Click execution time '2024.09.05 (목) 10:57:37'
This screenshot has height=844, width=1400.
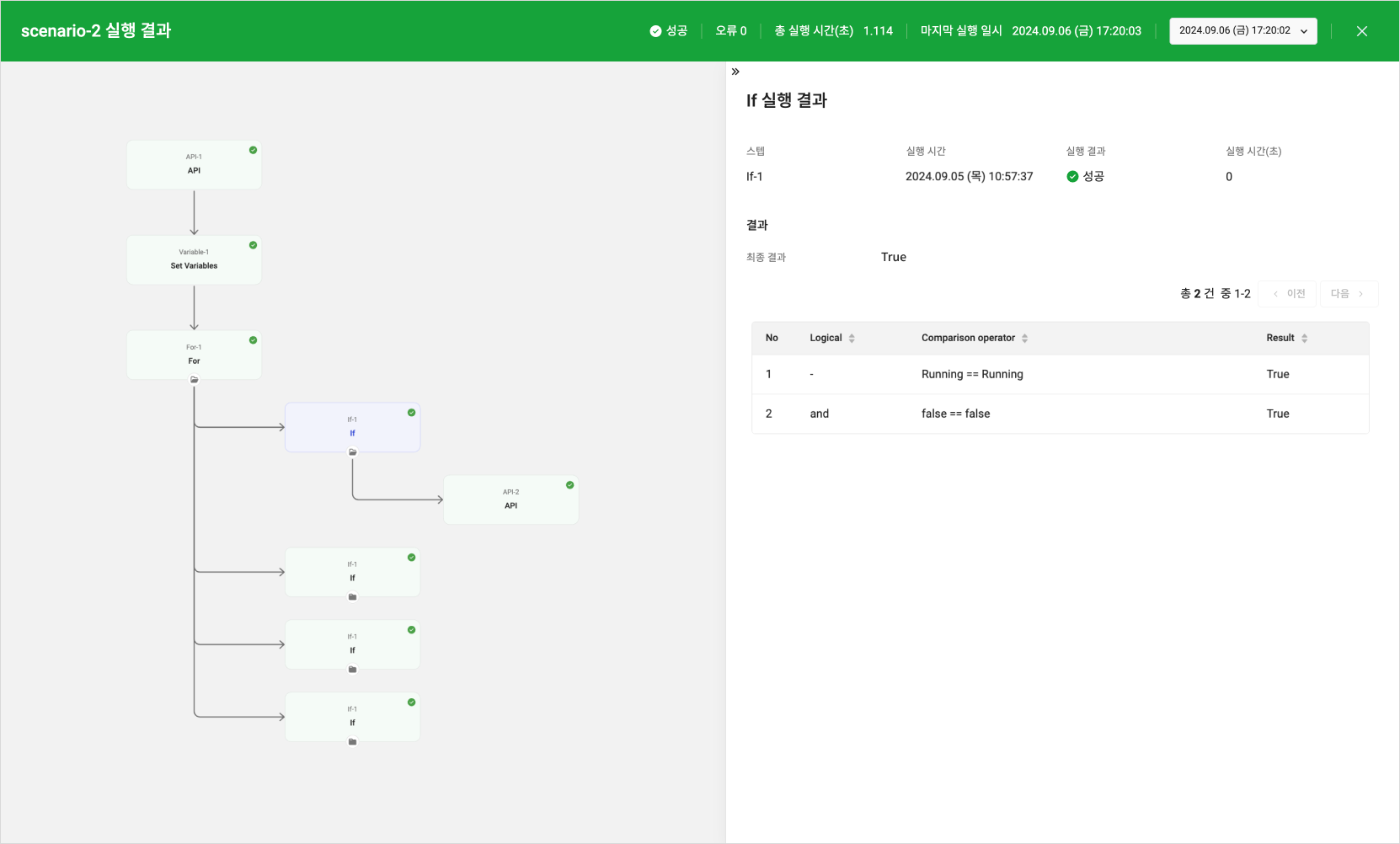point(969,177)
